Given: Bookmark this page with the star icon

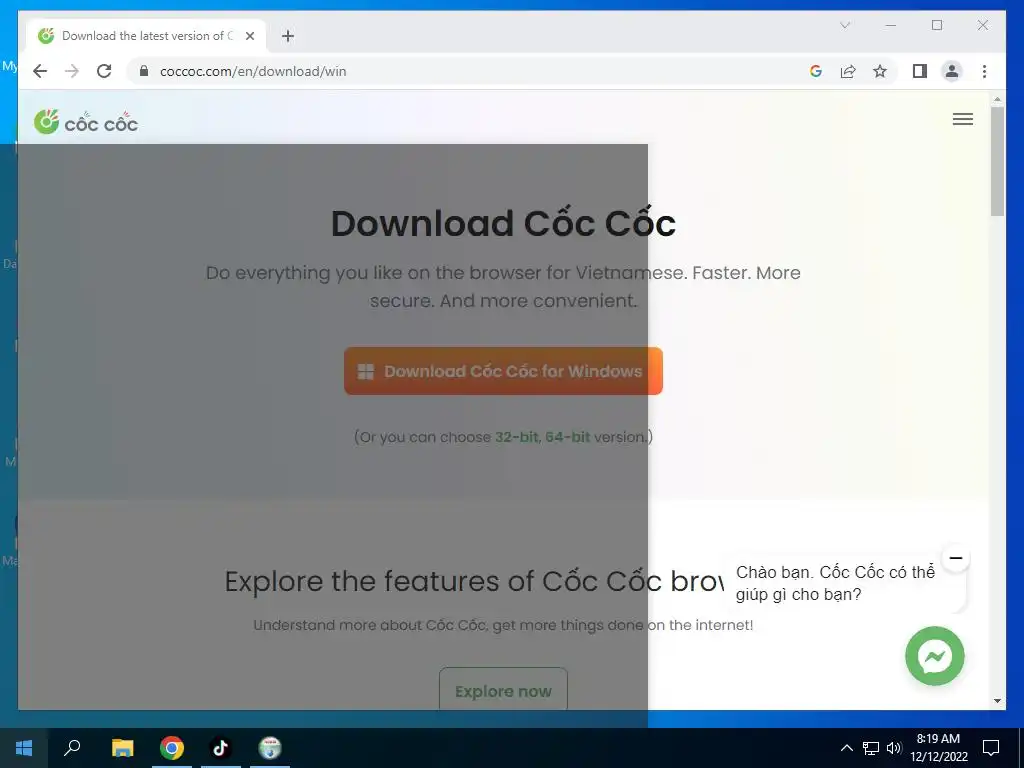Looking at the screenshot, I should (x=880, y=71).
